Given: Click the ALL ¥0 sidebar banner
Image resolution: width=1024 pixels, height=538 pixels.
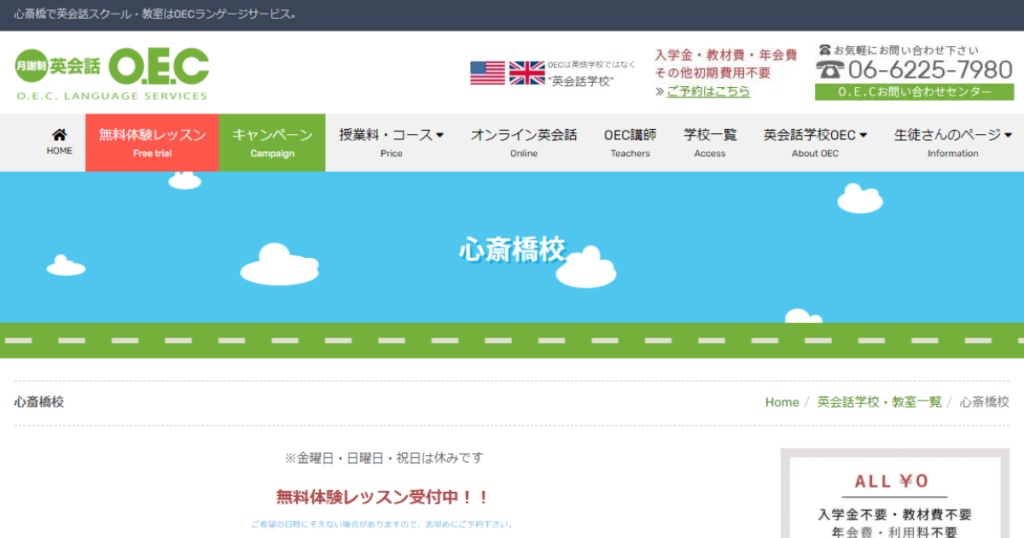Looking at the screenshot, I should tap(894, 496).
